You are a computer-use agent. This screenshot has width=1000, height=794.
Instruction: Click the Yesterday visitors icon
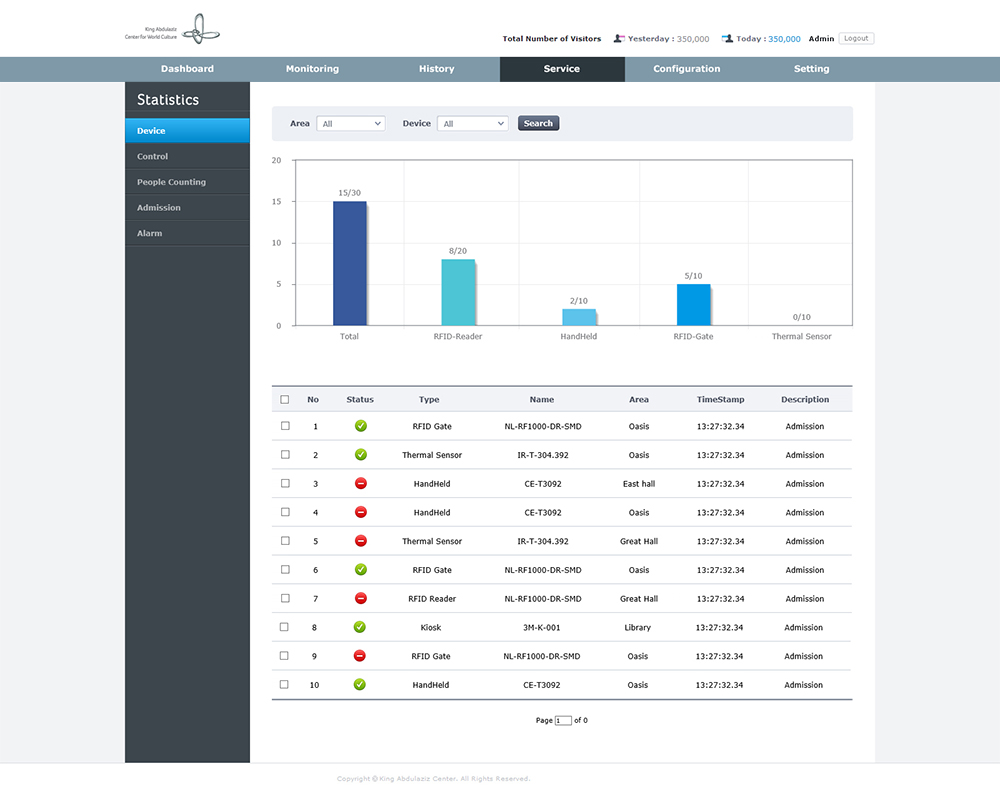(x=619, y=39)
